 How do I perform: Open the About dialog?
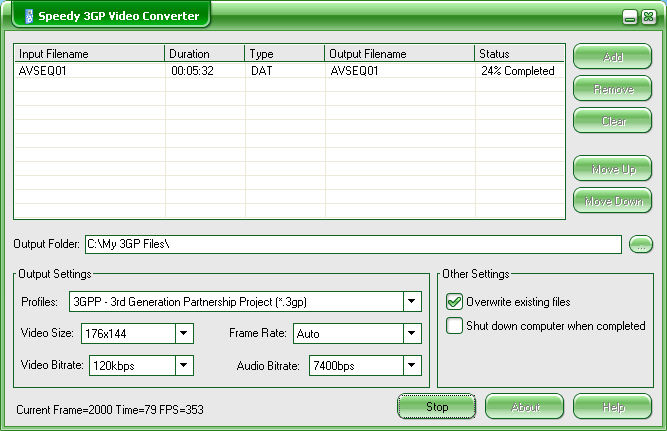524,407
